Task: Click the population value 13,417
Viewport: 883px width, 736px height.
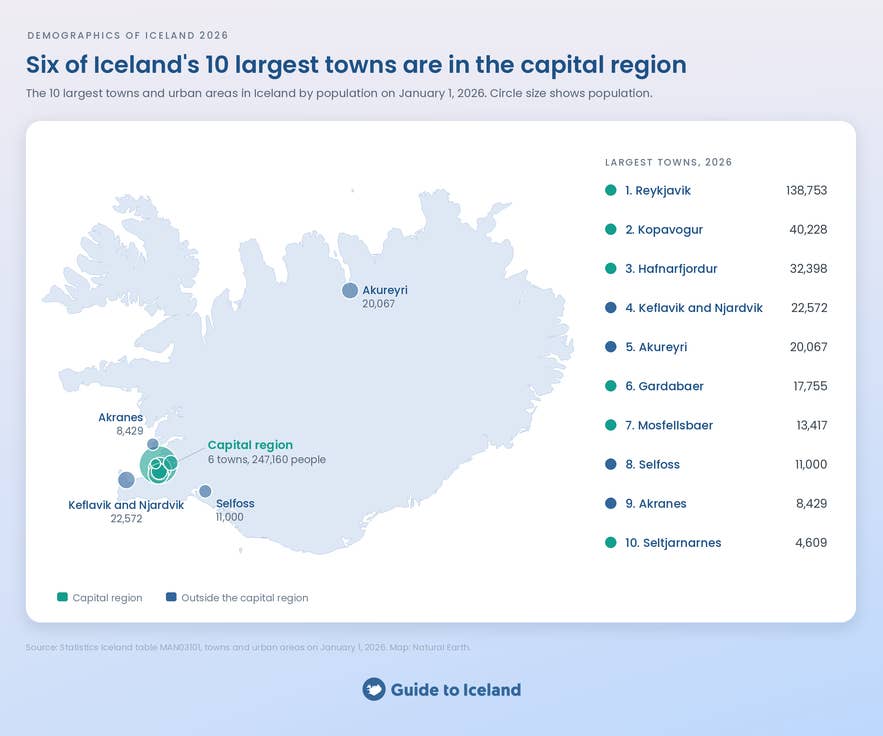Action: point(811,425)
